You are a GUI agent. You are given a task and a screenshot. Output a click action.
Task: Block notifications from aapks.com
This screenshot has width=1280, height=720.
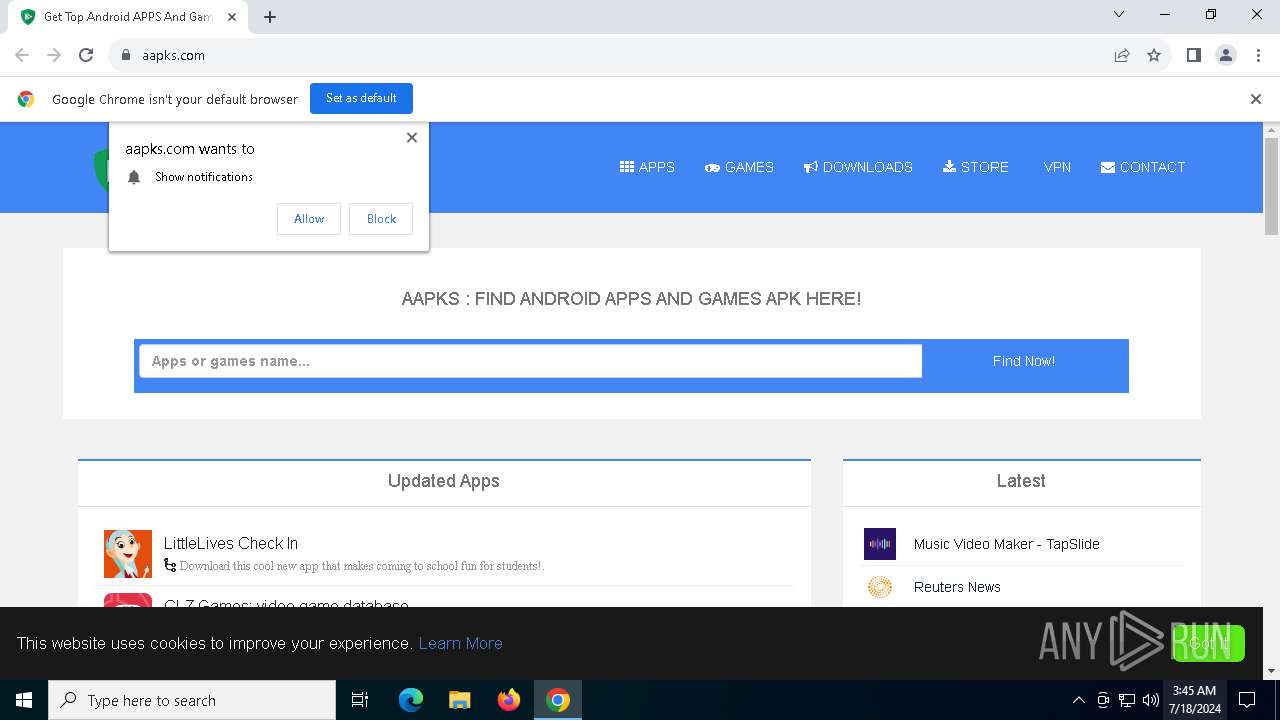(381, 219)
